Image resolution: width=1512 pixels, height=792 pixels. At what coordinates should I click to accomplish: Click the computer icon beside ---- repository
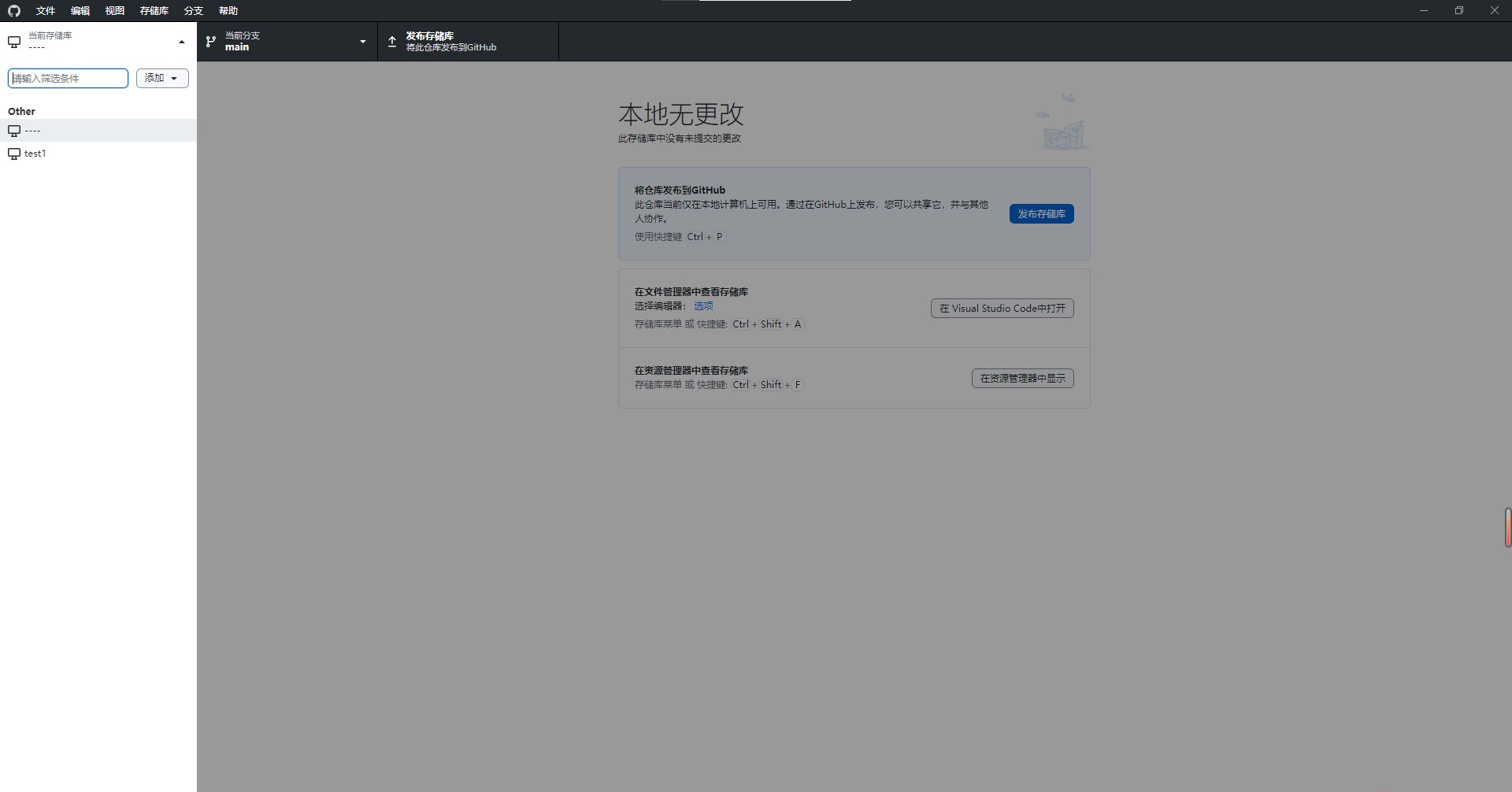click(14, 131)
